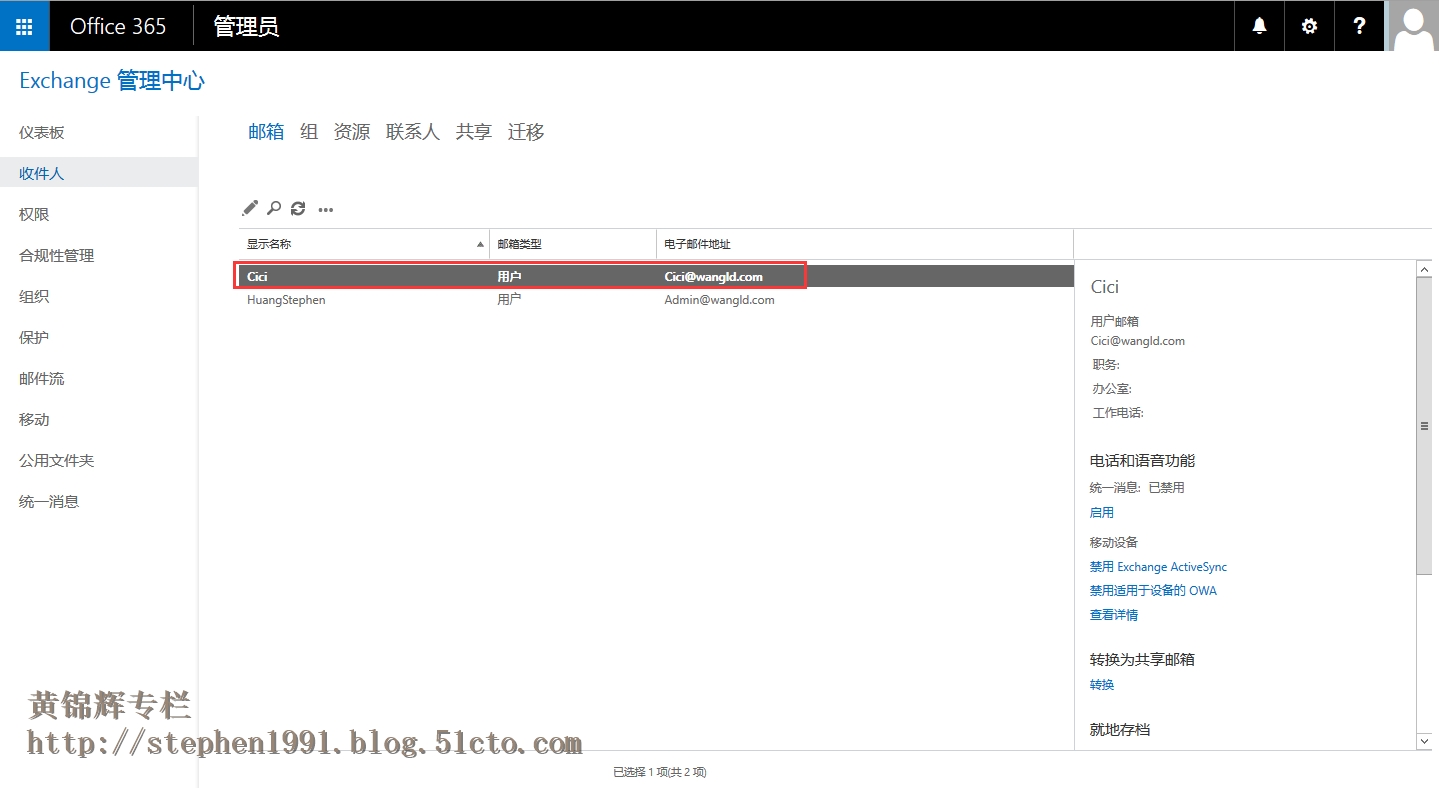Open 组织 in the left navigation
1439x788 pixels.
tap(34, 297)
